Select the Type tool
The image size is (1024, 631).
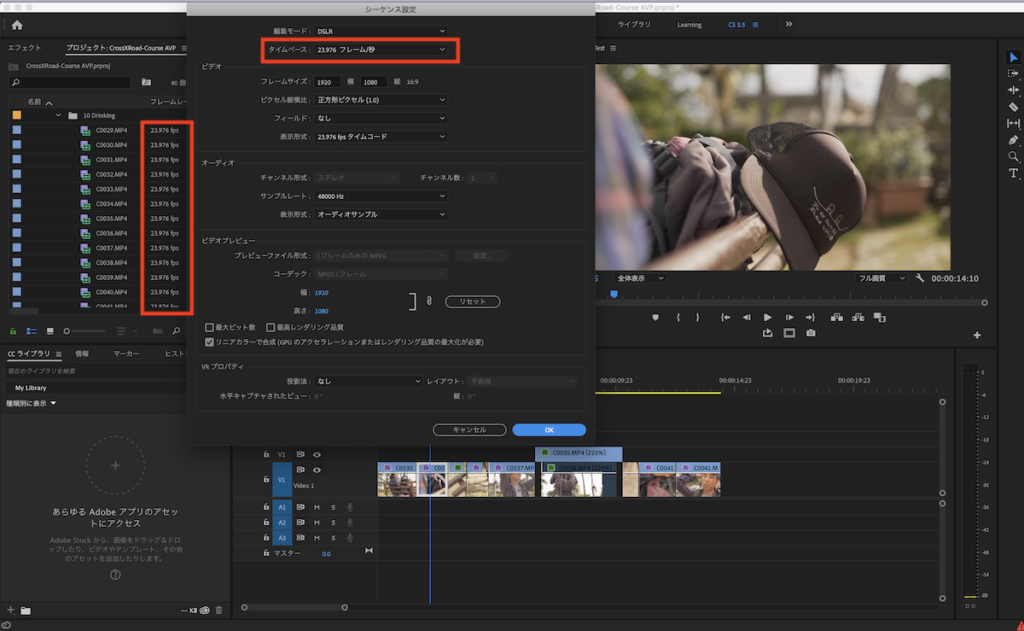tap(1014, 172)
